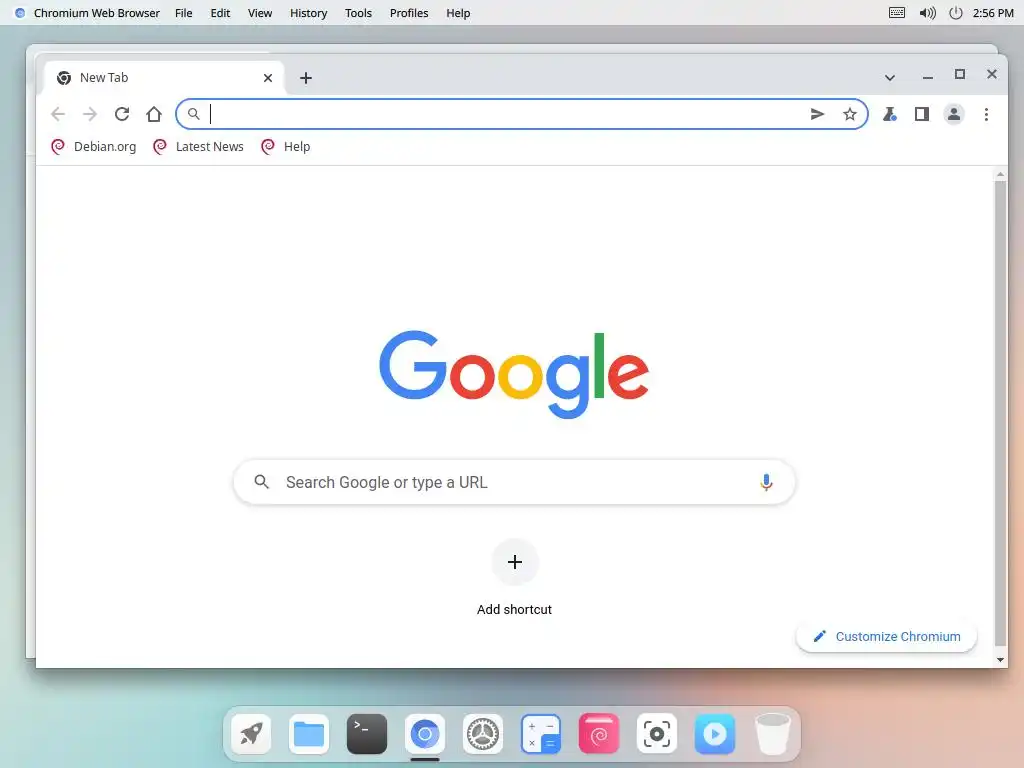1024x768 pixels.
Task: Reload the current page
Action: pyautogui.click(x=121, y=114)
